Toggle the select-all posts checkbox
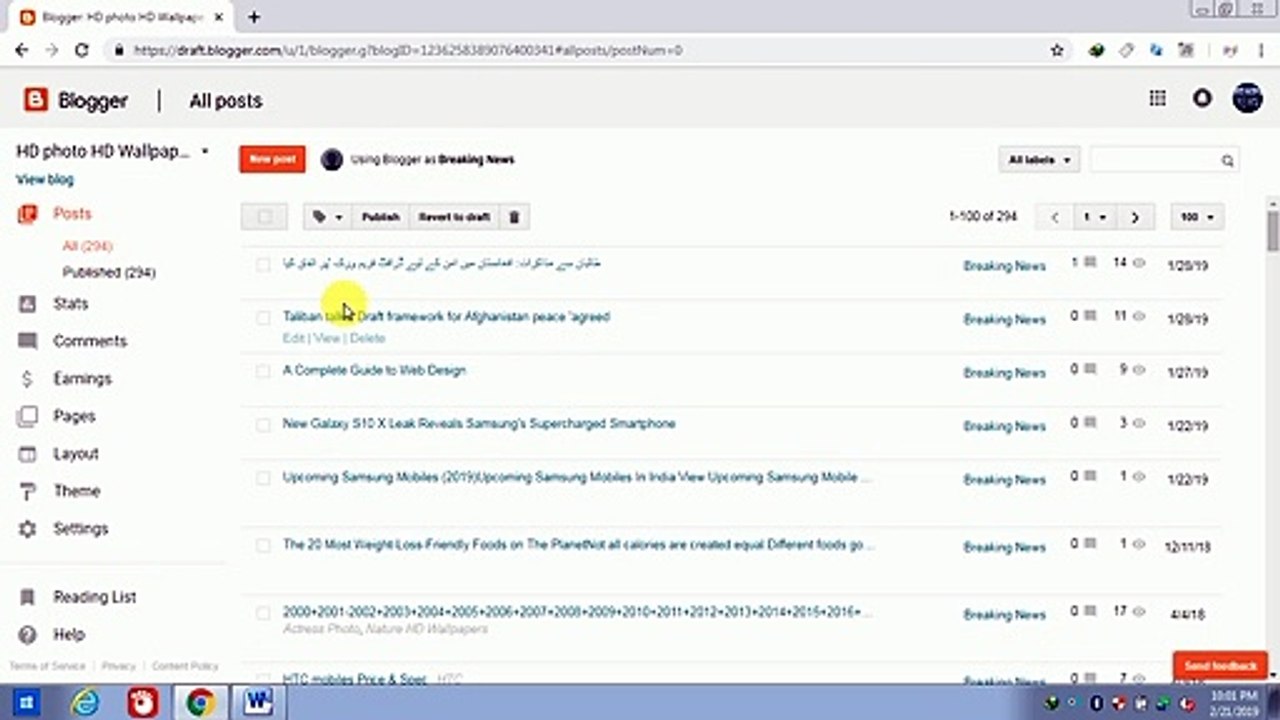The height and width of the screenshot is (720, 1280). [x=264, y=217]
